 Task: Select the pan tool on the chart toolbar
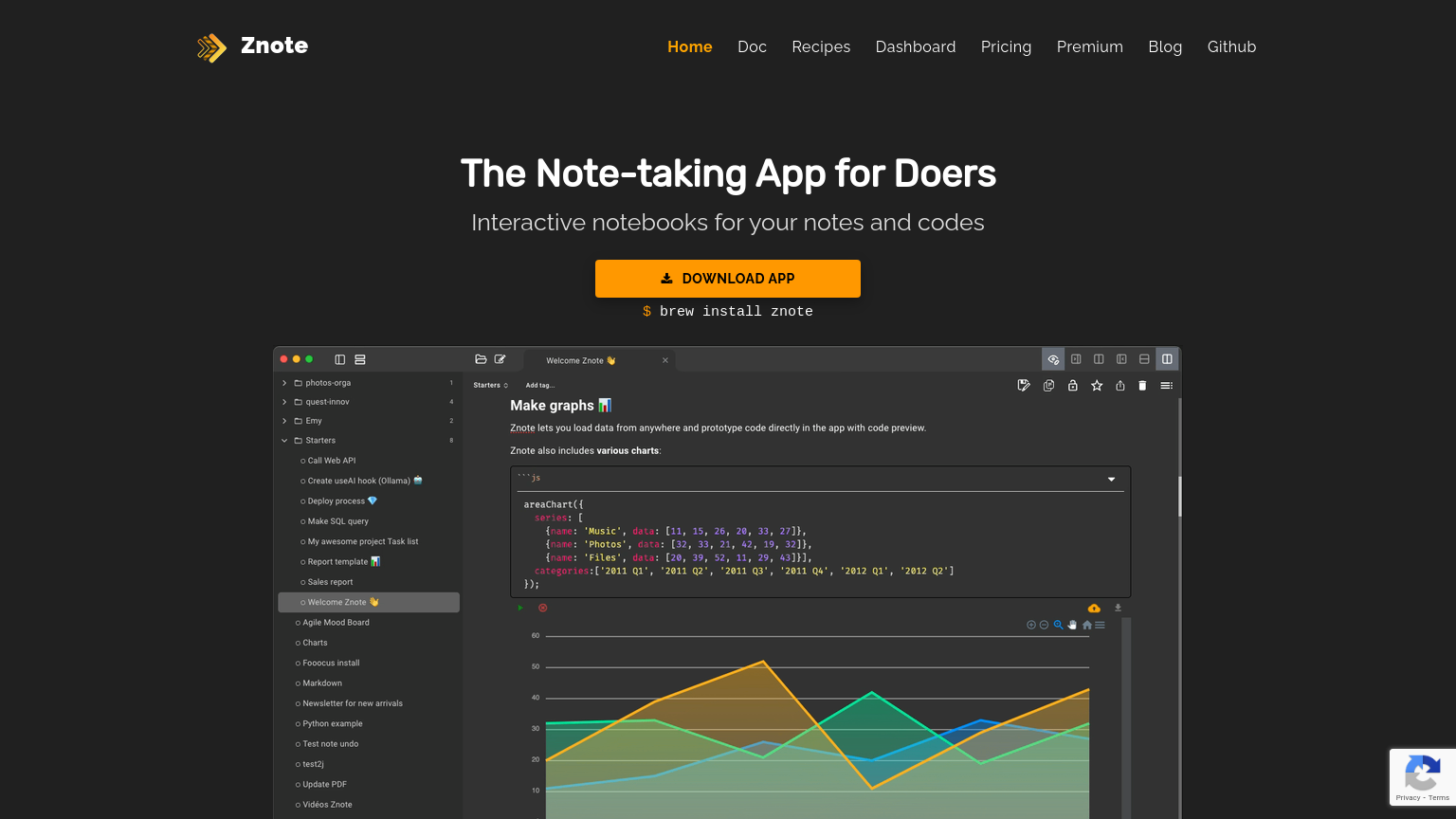click(1072, 625)
